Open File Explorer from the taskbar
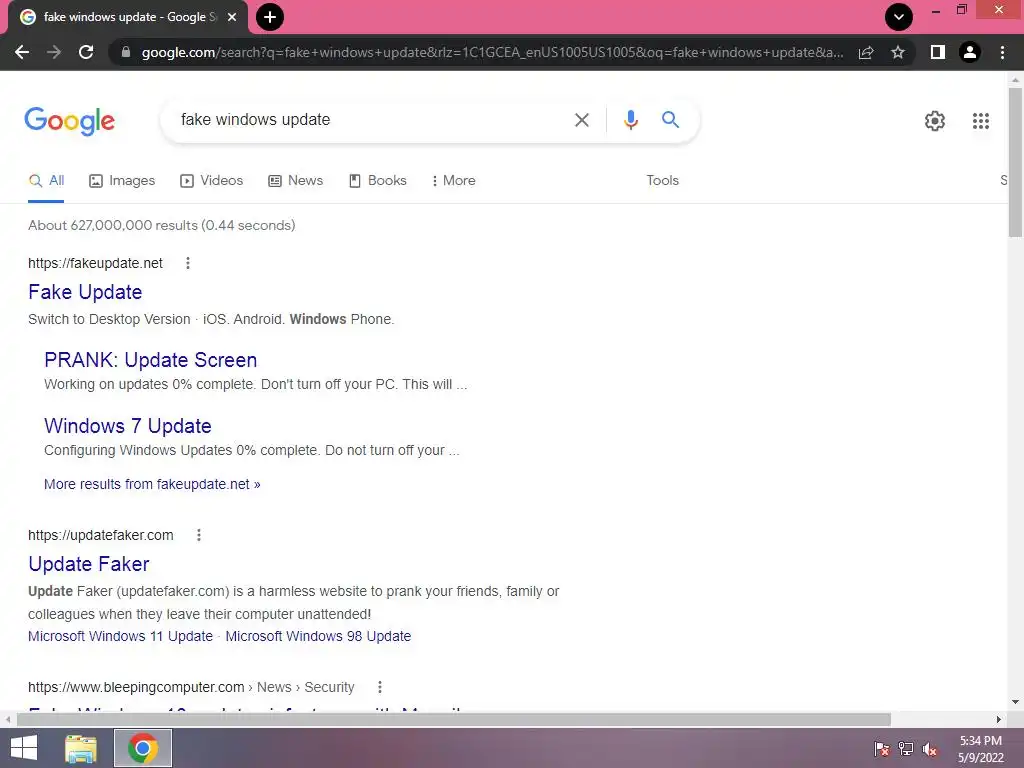Viewport: 1024px width, 768px height. pos(81,748)
